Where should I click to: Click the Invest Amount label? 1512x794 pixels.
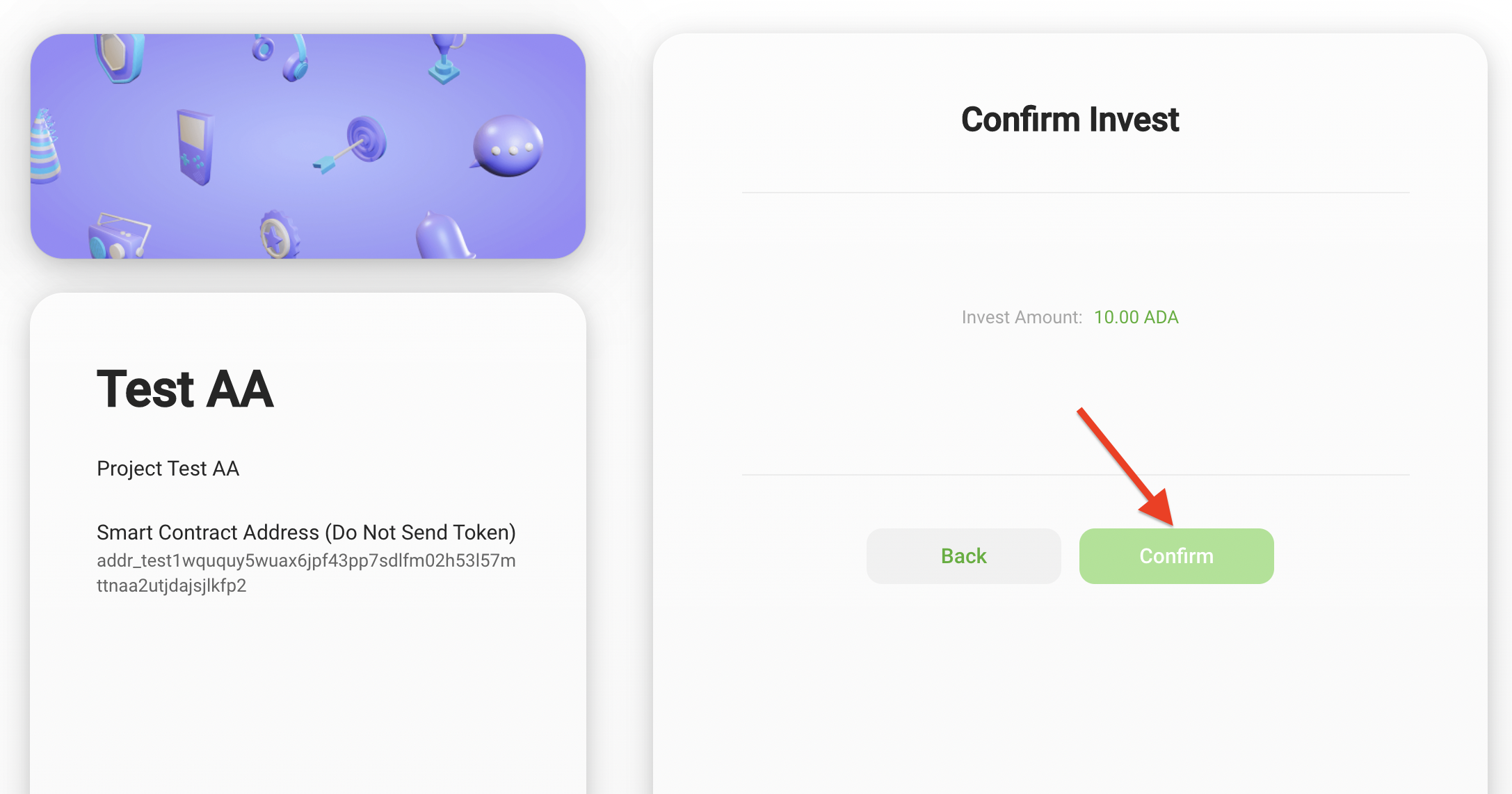click(x=1022, y=317)
